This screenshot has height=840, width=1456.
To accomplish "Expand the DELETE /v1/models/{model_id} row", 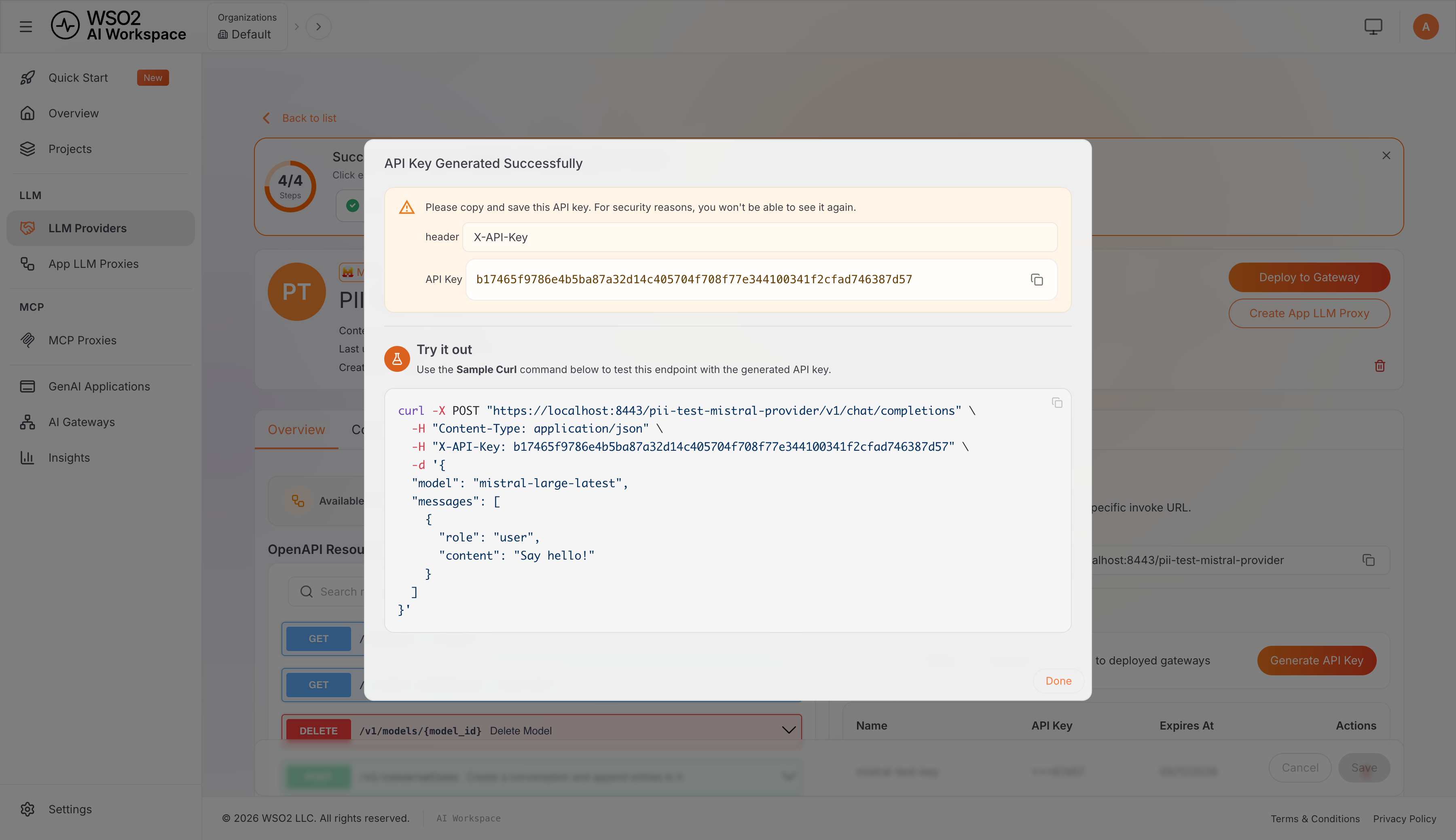I will pyautogui.click(x=788, y=730).
